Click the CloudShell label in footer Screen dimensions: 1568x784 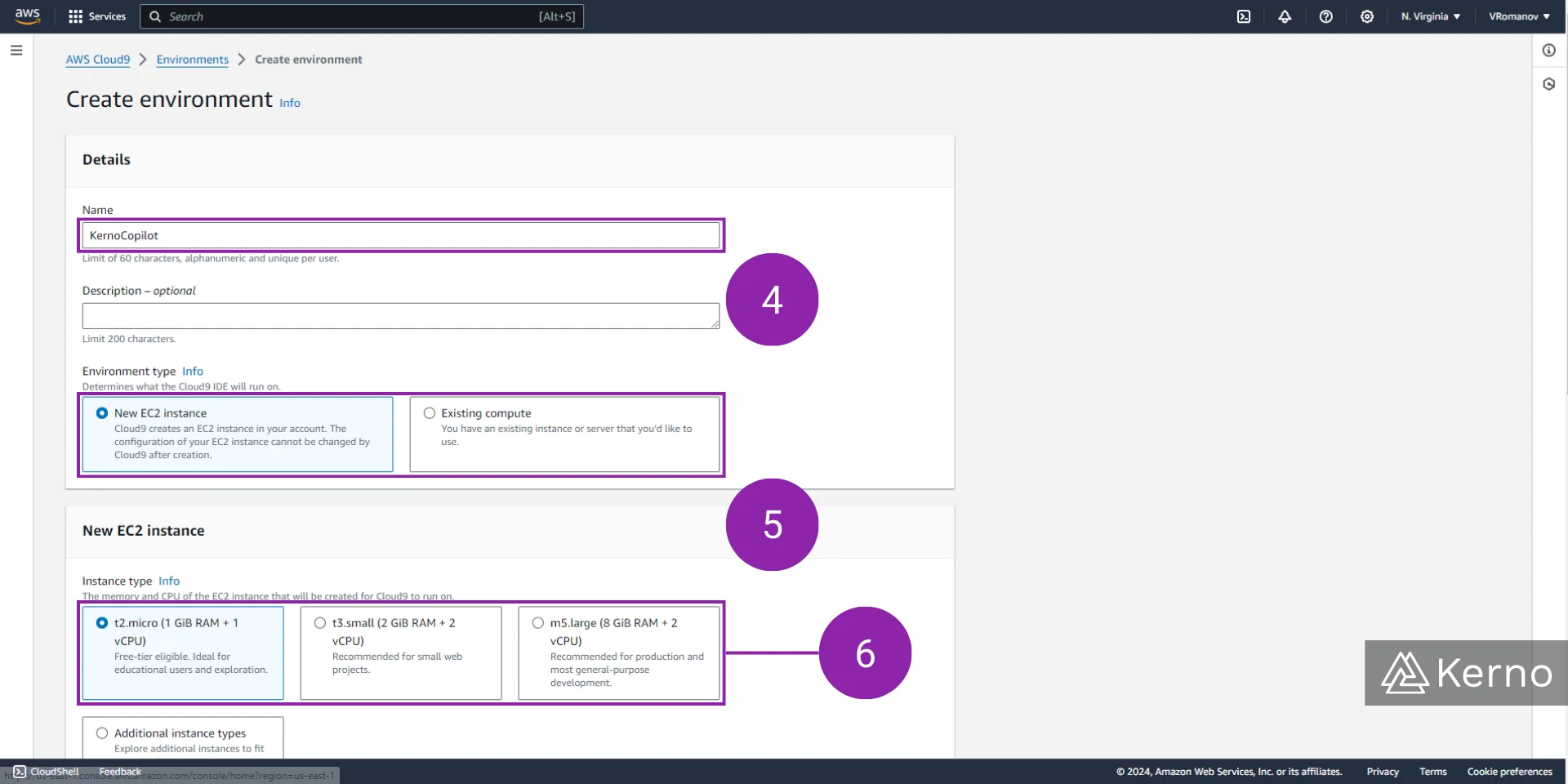click(x=55, y=772)
